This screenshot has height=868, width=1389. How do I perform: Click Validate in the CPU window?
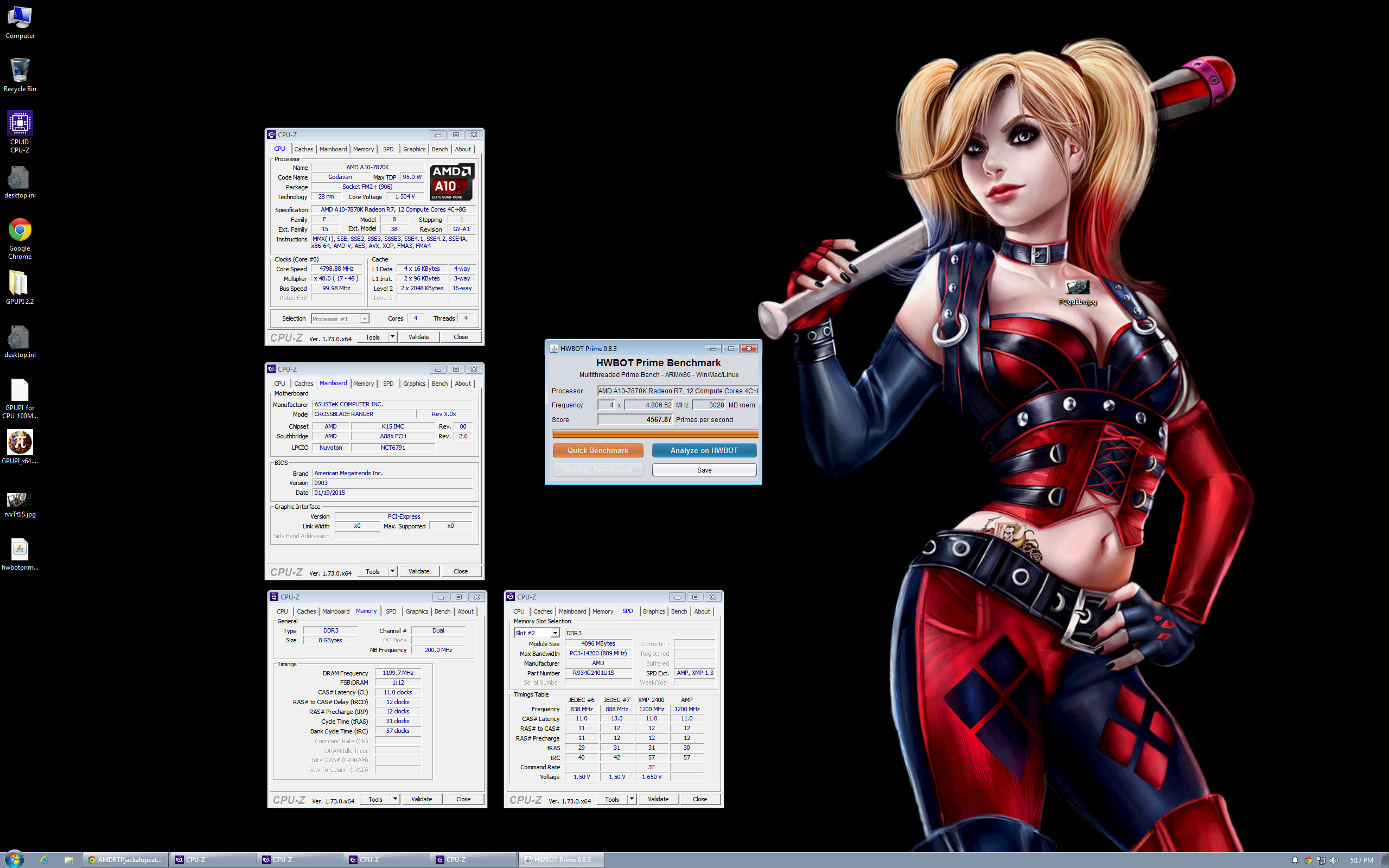419,337
